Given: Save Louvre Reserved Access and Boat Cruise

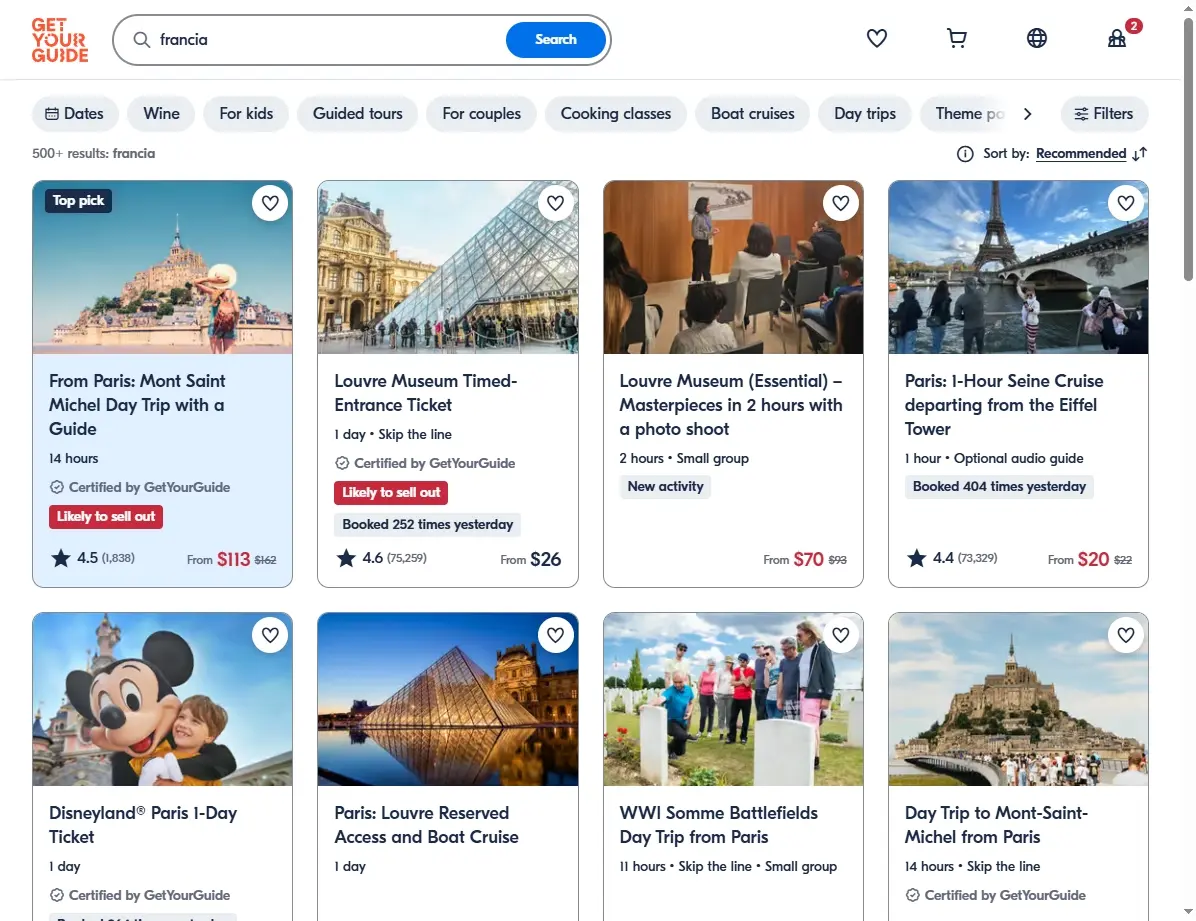Looking at the screenshot, I should (555, 635).
